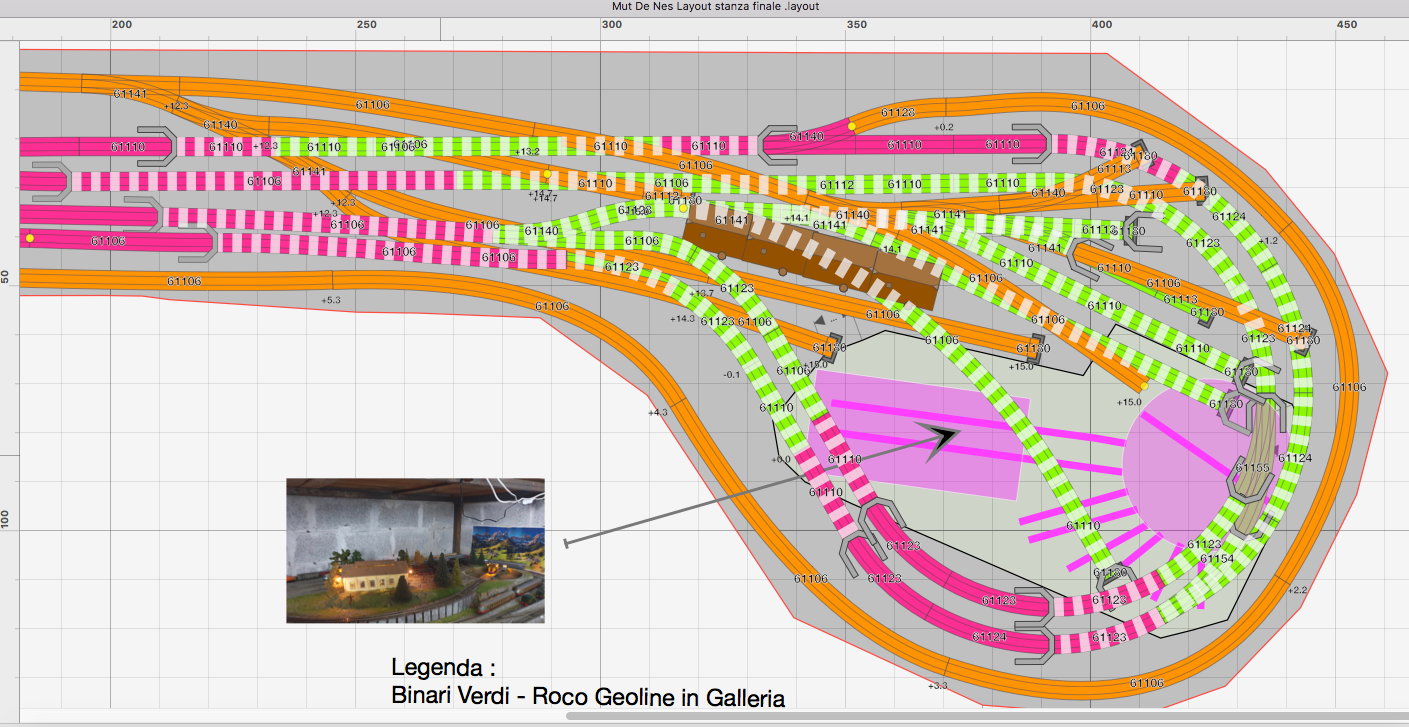The height and width of the screenshot is (727, 1409).
Task: Select the brown bridge structure
Action: click(810, 253)
